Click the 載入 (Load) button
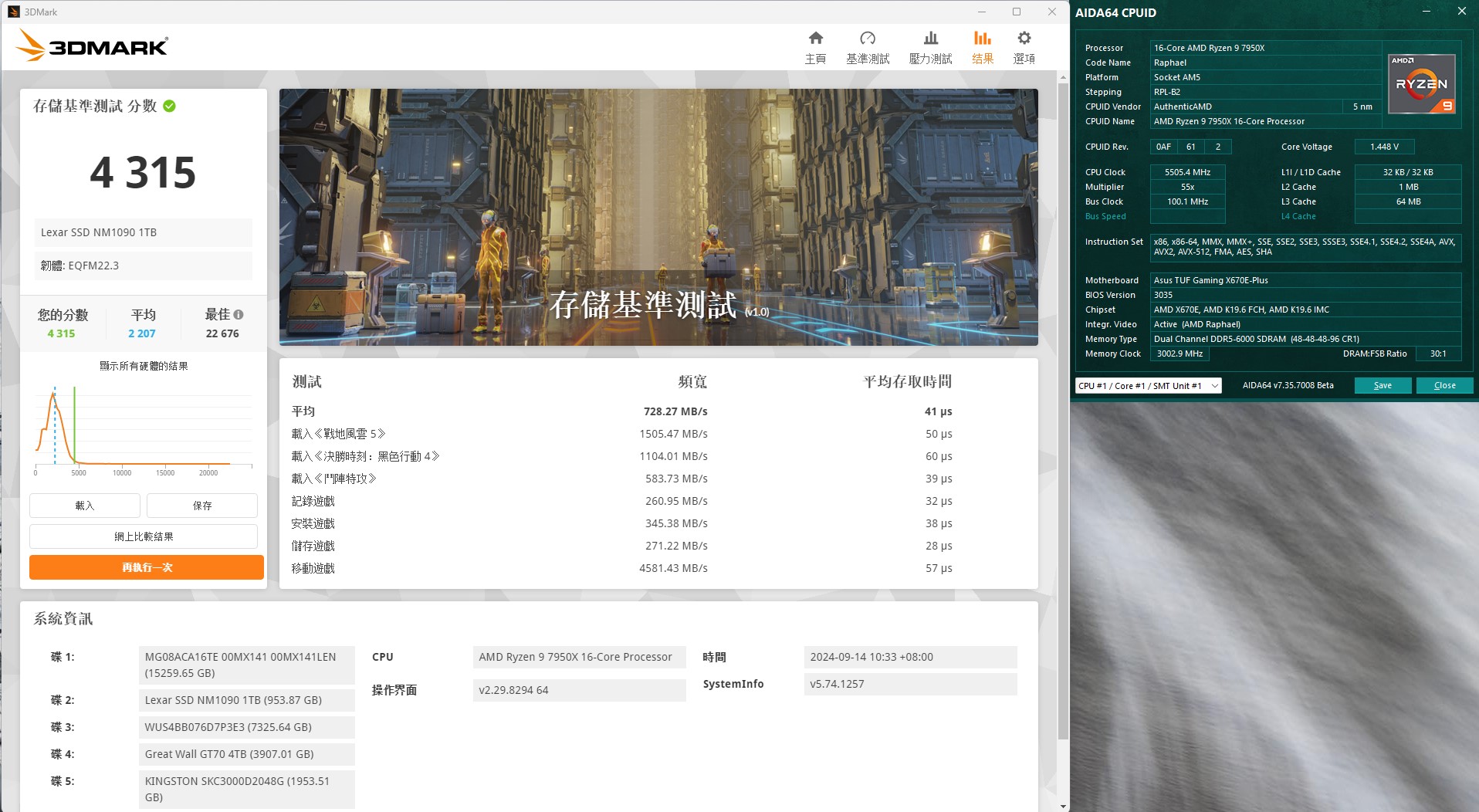The width and height of the screenshot is (1479, 812). click(85, 506)
